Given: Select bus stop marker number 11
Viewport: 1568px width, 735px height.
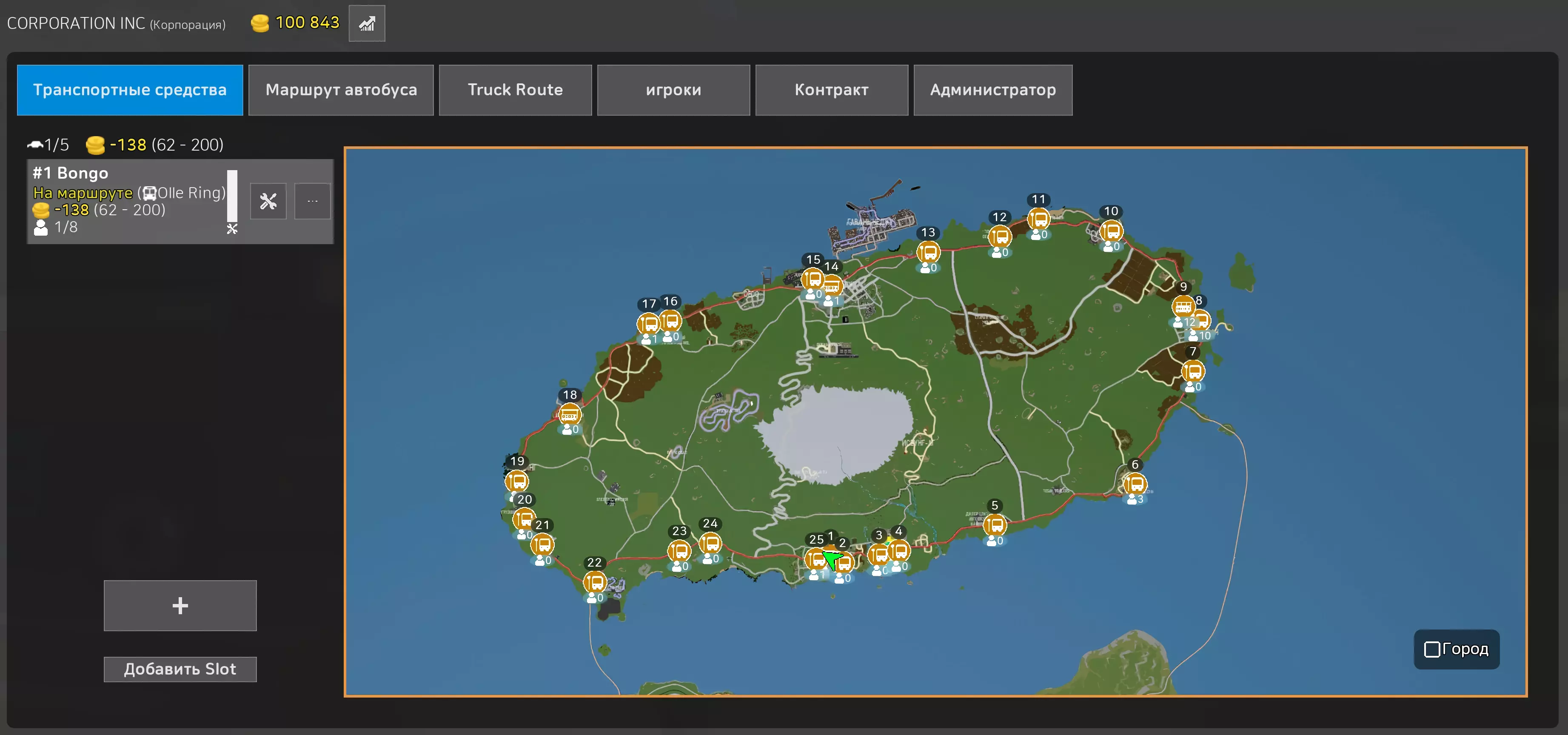Looking at the screenshot, I should pyautogui.click(x=1038, y=219).
